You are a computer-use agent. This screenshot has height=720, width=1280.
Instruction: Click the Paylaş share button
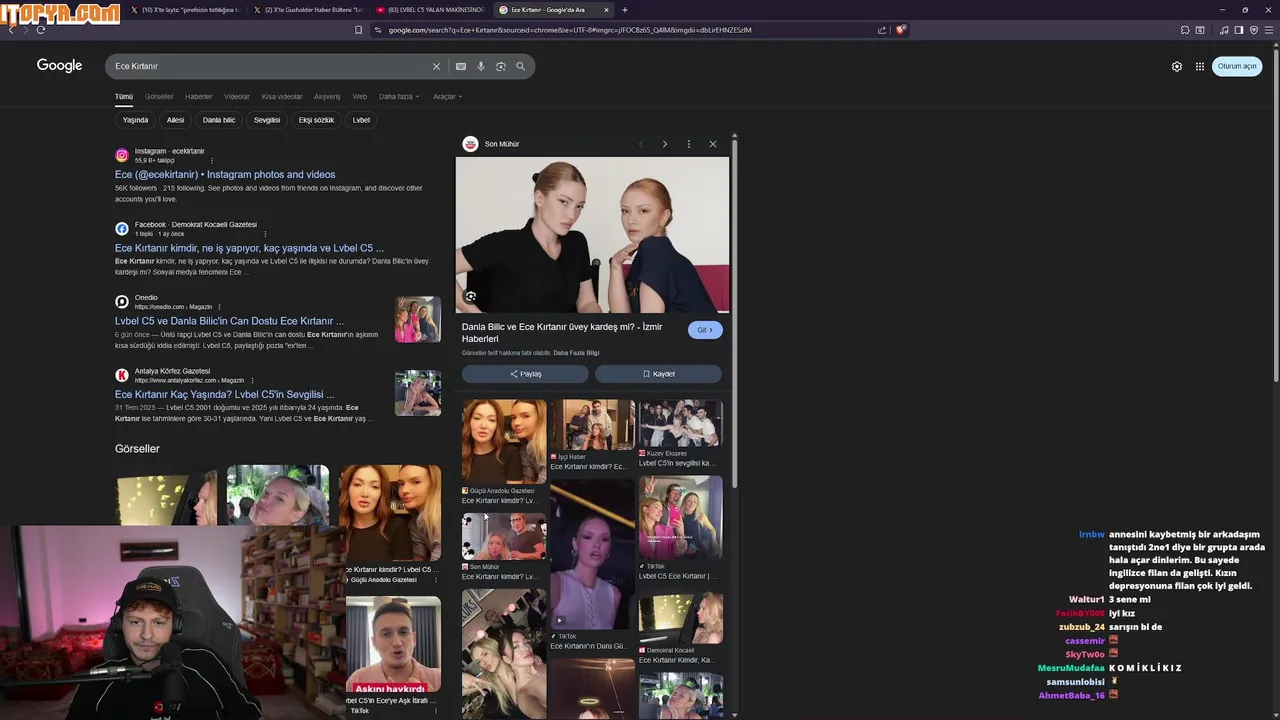click(525, 374)
